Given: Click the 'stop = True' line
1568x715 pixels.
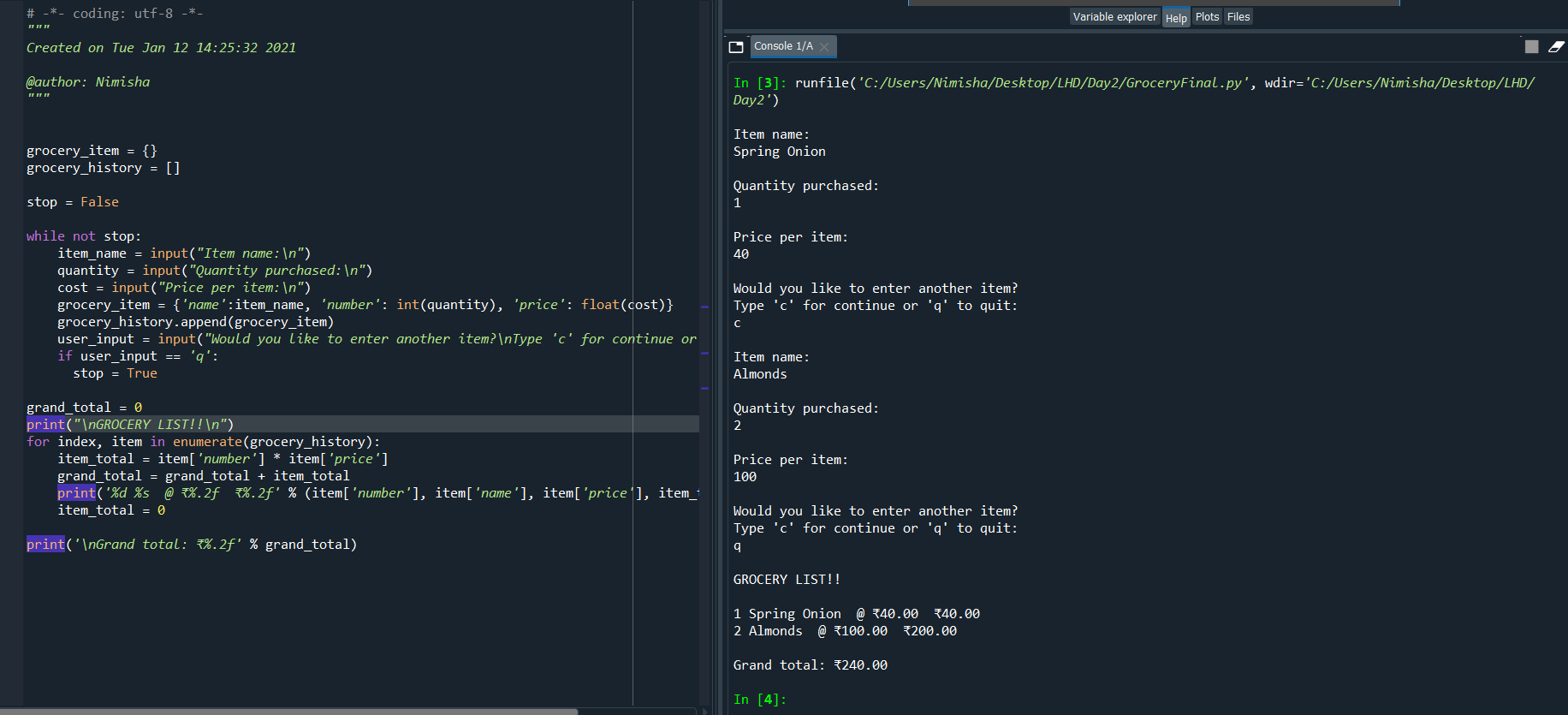Looking at the screenshot, I should pyautogui.click(x=116, y=373).
